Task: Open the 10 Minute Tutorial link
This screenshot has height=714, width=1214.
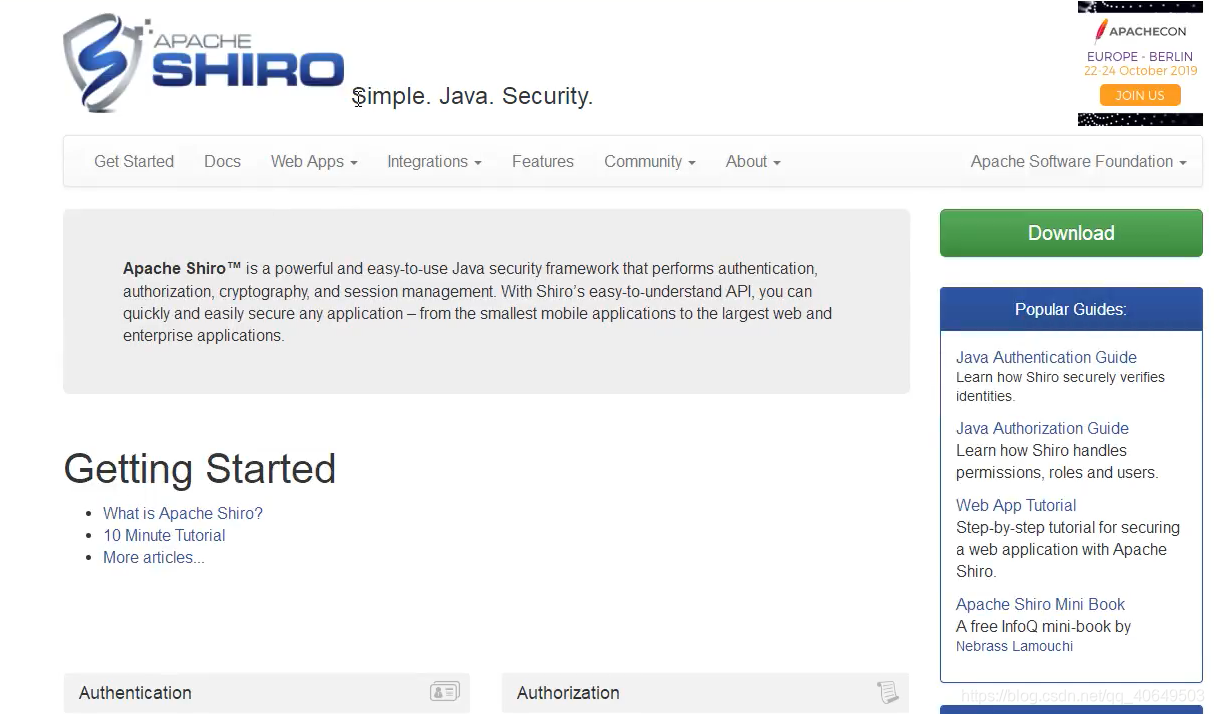Action: 164,535
